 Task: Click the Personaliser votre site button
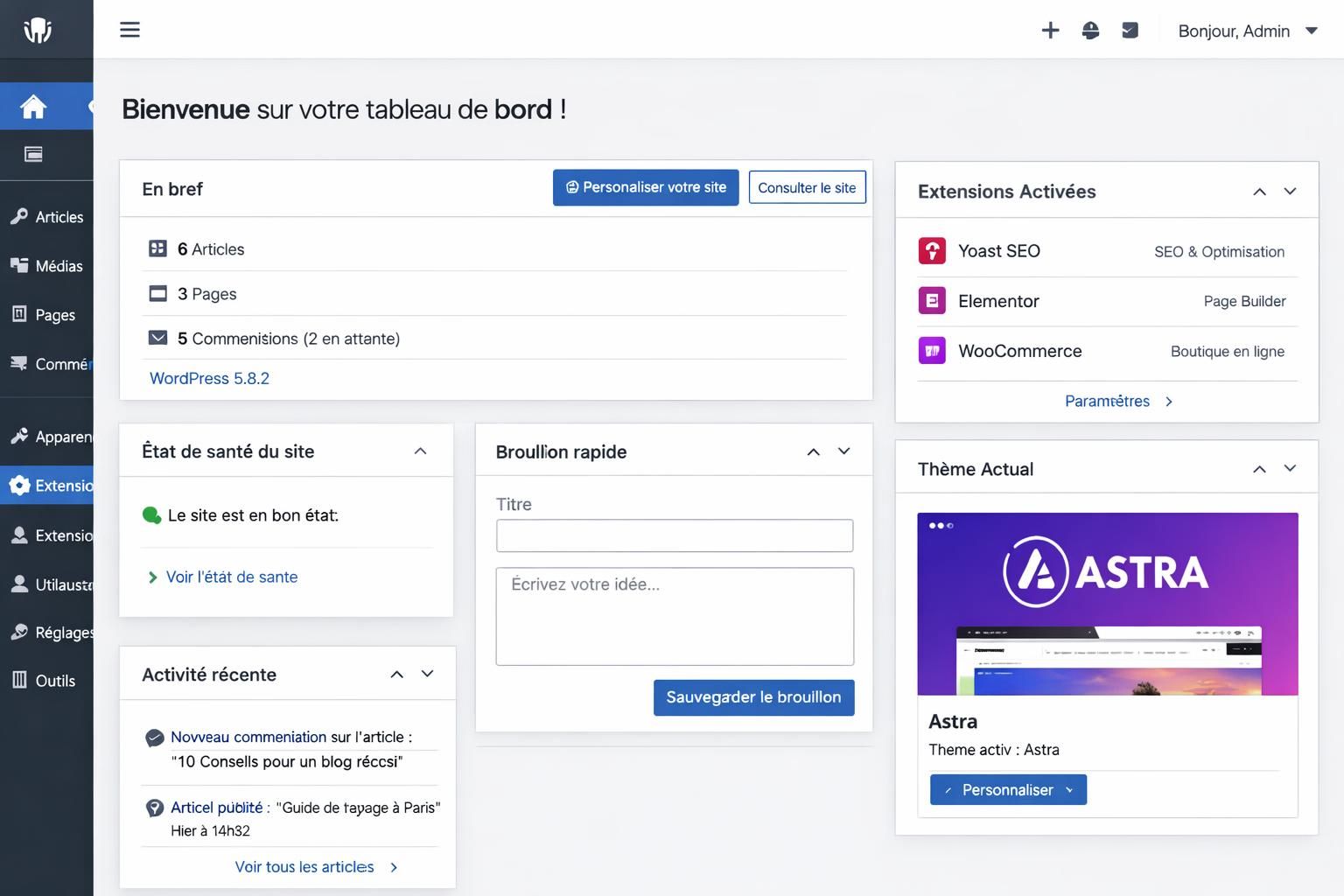pos(646,187)
